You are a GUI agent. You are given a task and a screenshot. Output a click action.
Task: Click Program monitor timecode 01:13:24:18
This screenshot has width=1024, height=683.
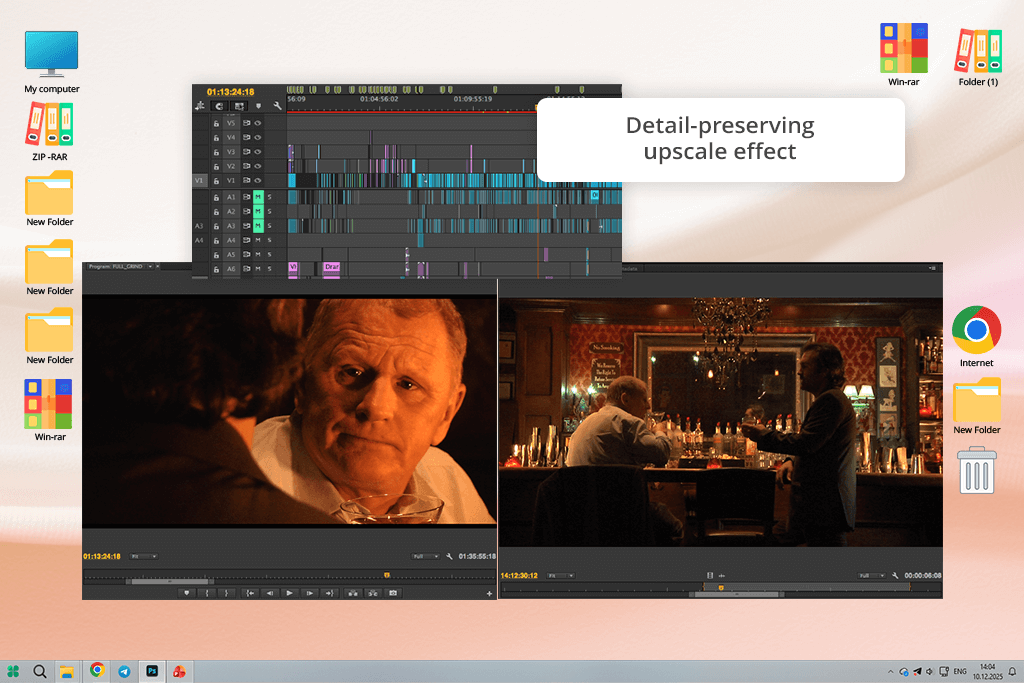click(102, 556)
